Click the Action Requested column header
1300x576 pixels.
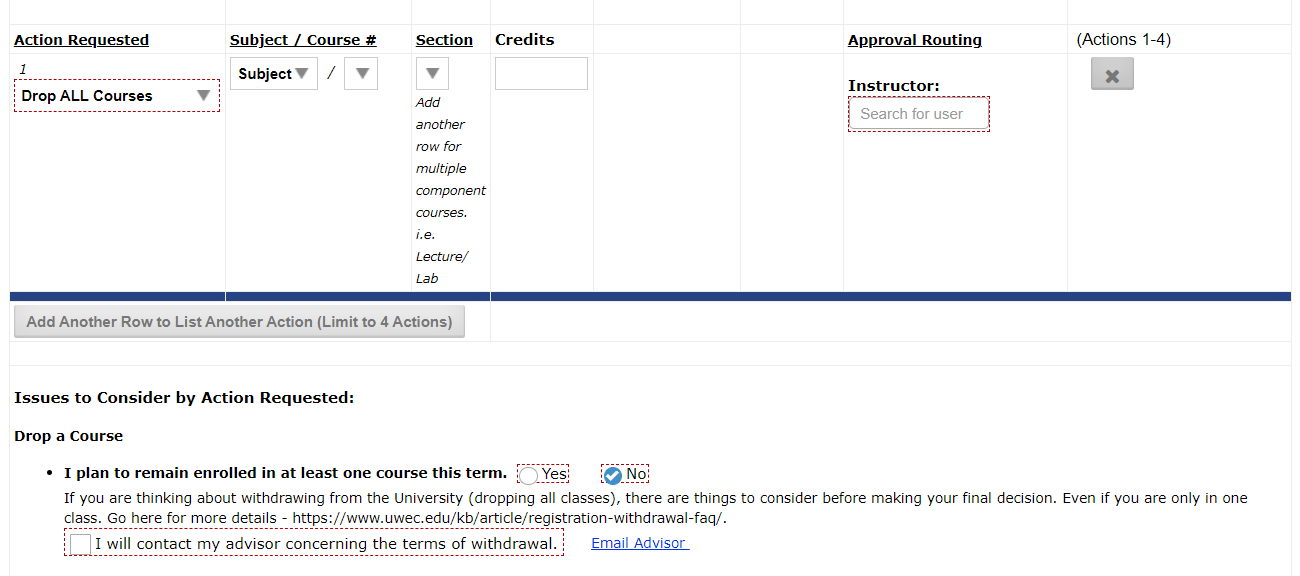(81, 40)
